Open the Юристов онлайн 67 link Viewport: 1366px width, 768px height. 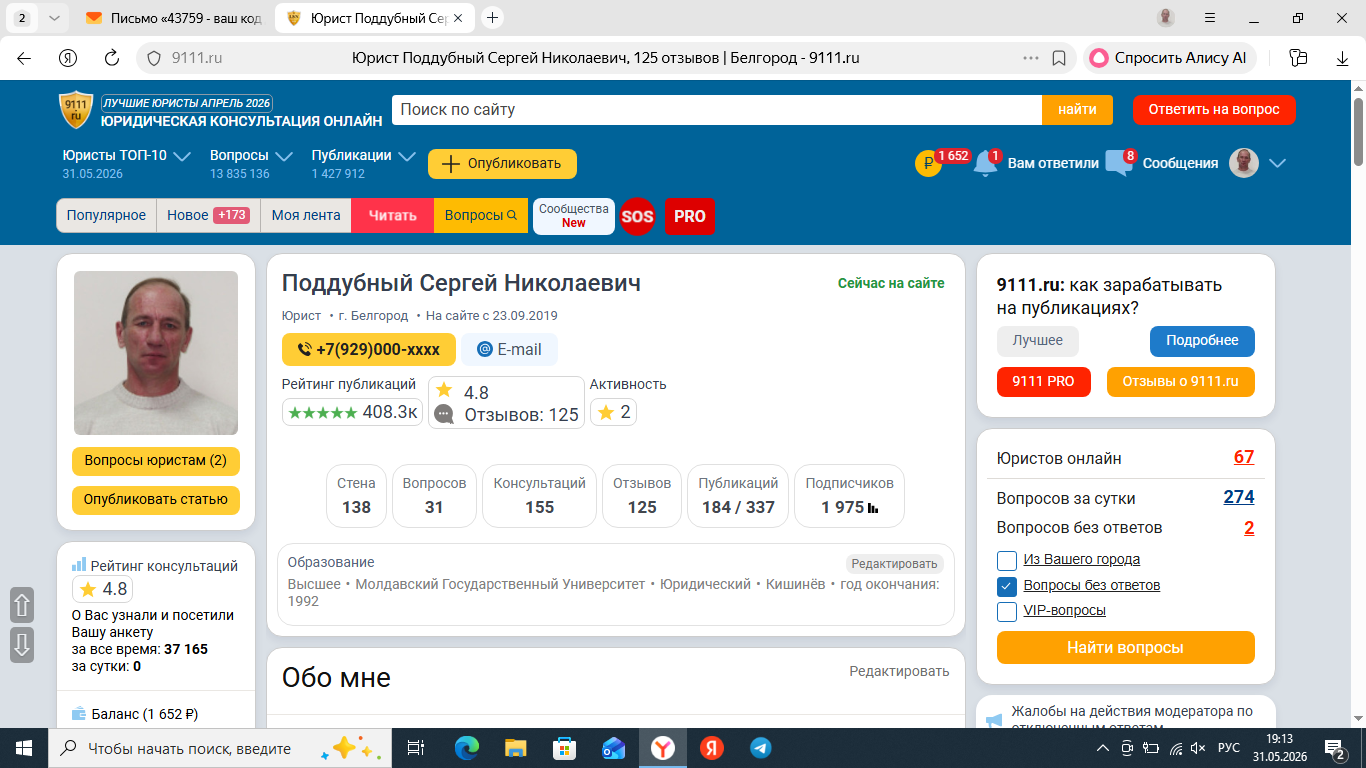1243,458
